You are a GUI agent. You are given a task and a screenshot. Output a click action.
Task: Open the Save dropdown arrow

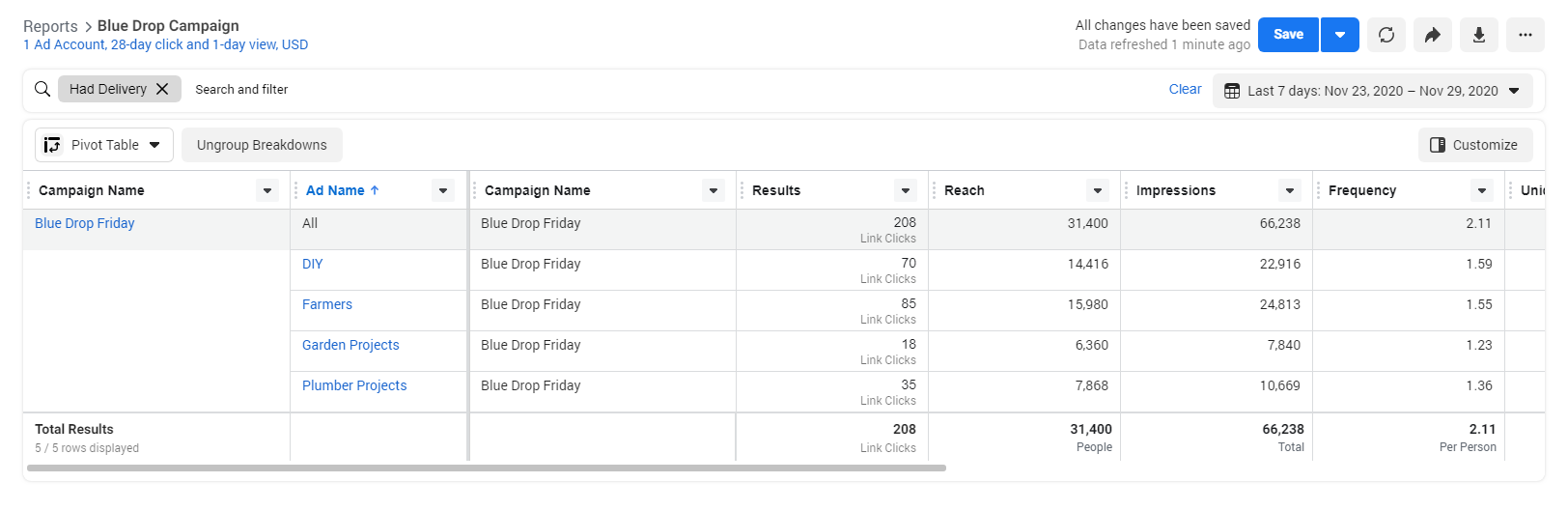(x=1340, y=35)
